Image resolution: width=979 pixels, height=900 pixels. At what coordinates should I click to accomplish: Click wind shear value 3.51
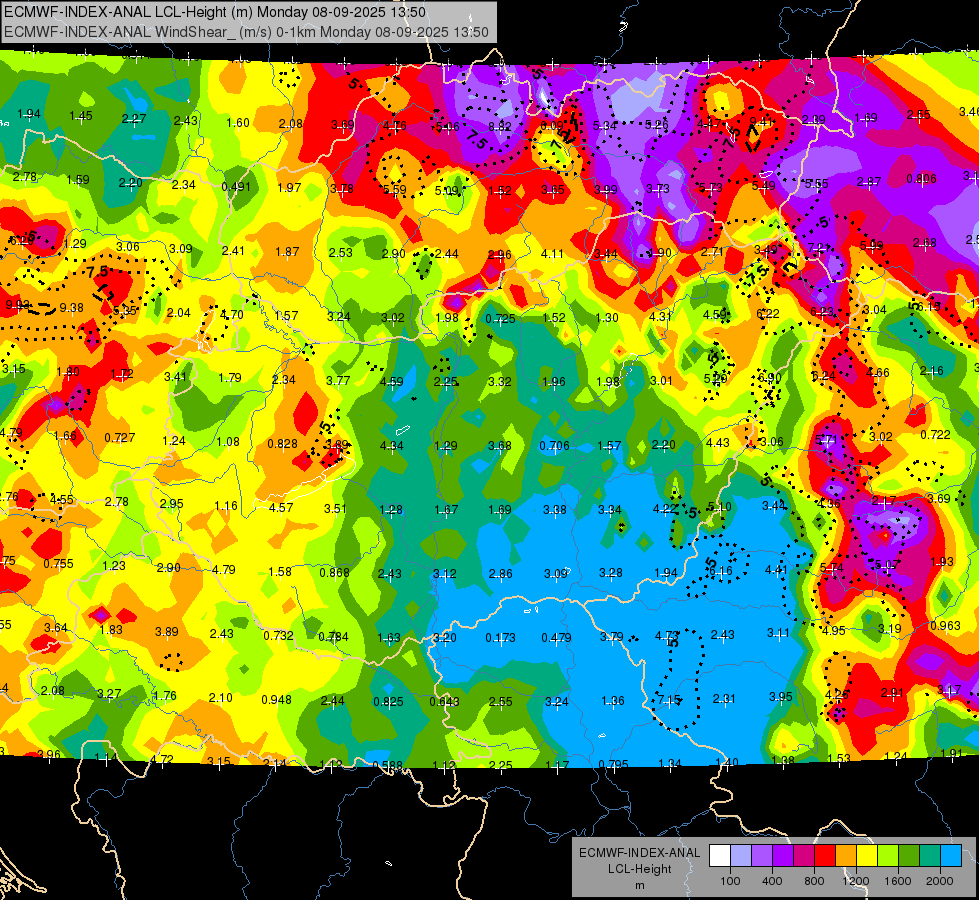coord(335,508)
